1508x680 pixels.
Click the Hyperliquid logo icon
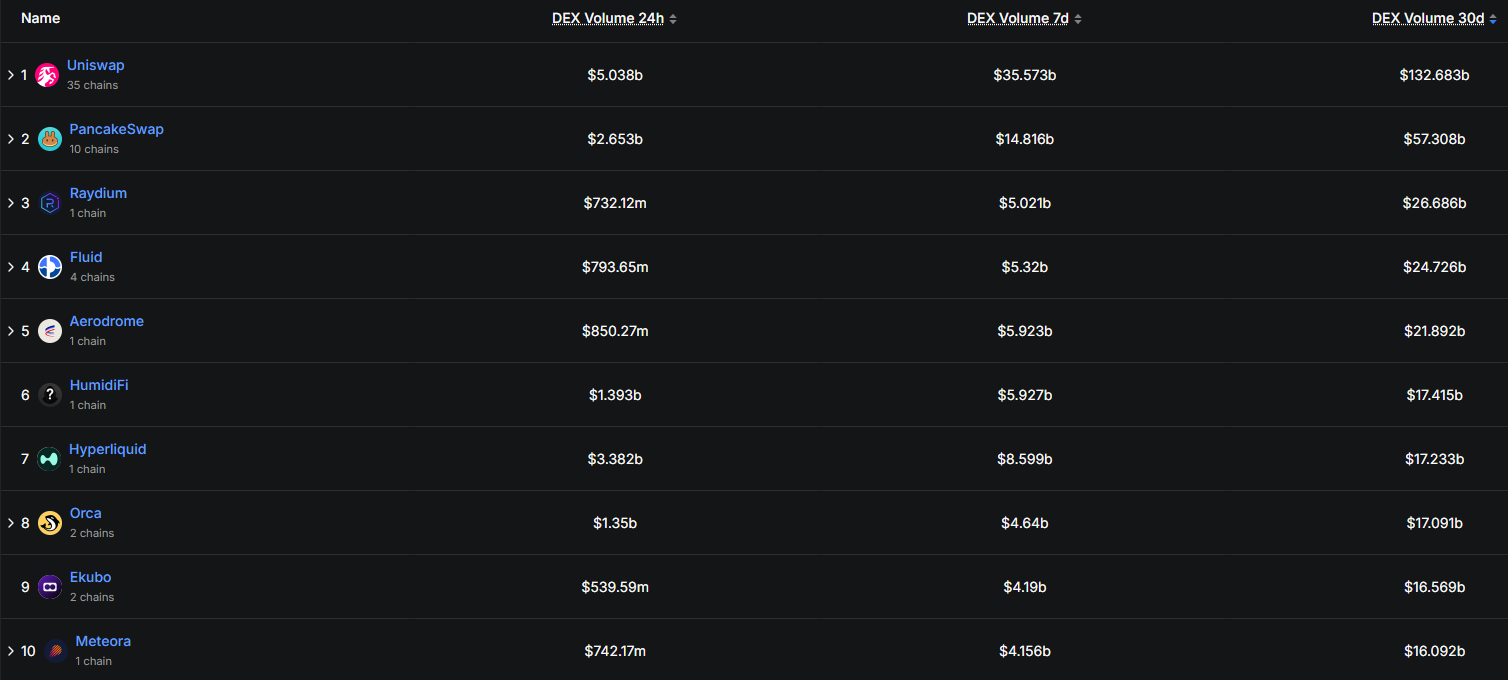point(49,459)
